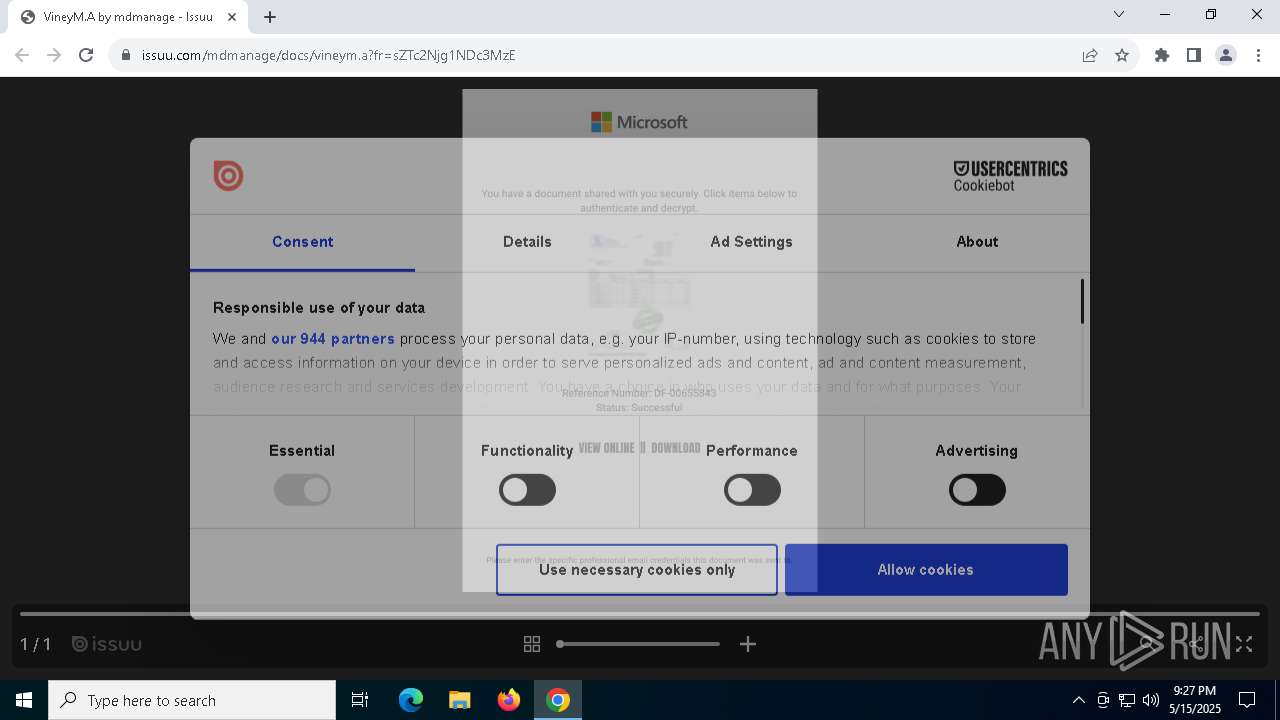Switch to the Consent tab
The width and height of the screenshot is (1280, 720).
tap(302, 242)
